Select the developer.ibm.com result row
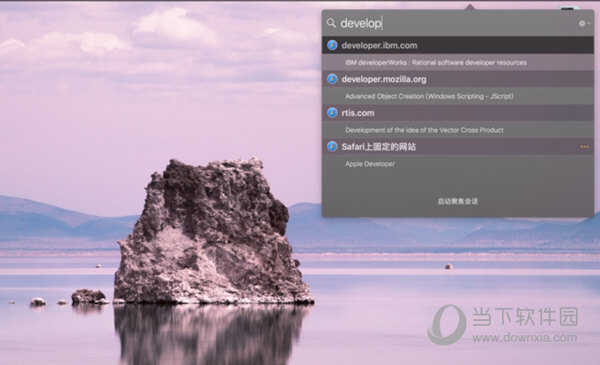Screen dimensions: 600x365 pos(458,45)
